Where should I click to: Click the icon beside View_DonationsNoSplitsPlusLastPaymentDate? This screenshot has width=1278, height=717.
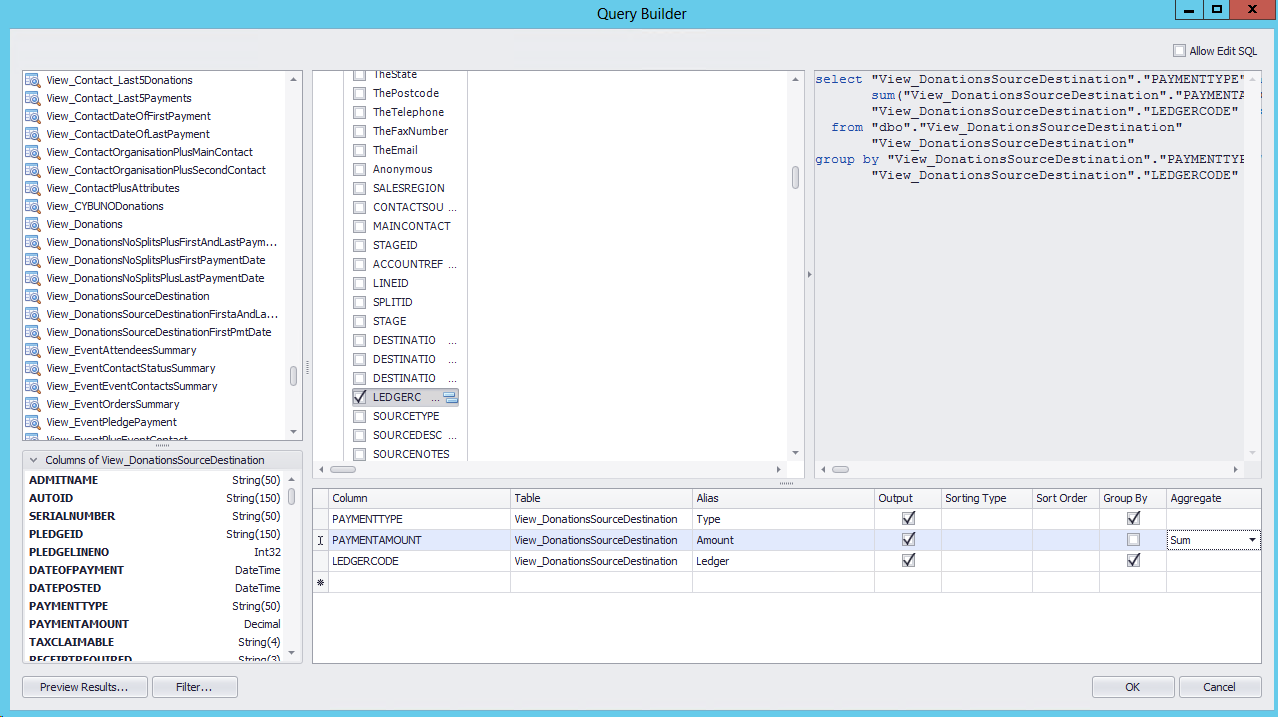pyautogui.click(x=32, y=278)
